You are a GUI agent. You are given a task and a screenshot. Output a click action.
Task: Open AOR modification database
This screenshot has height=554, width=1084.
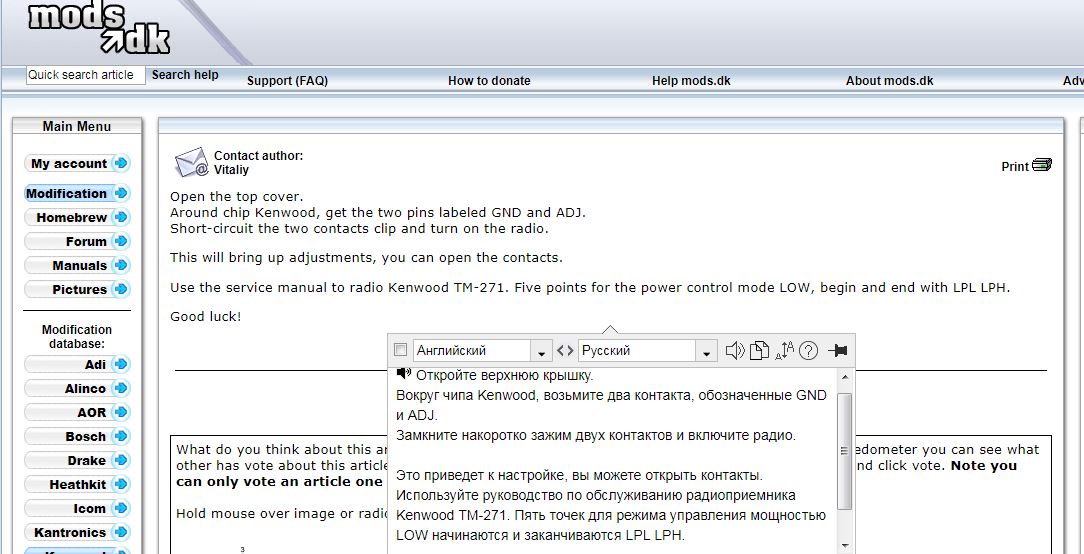pos(77,412)
